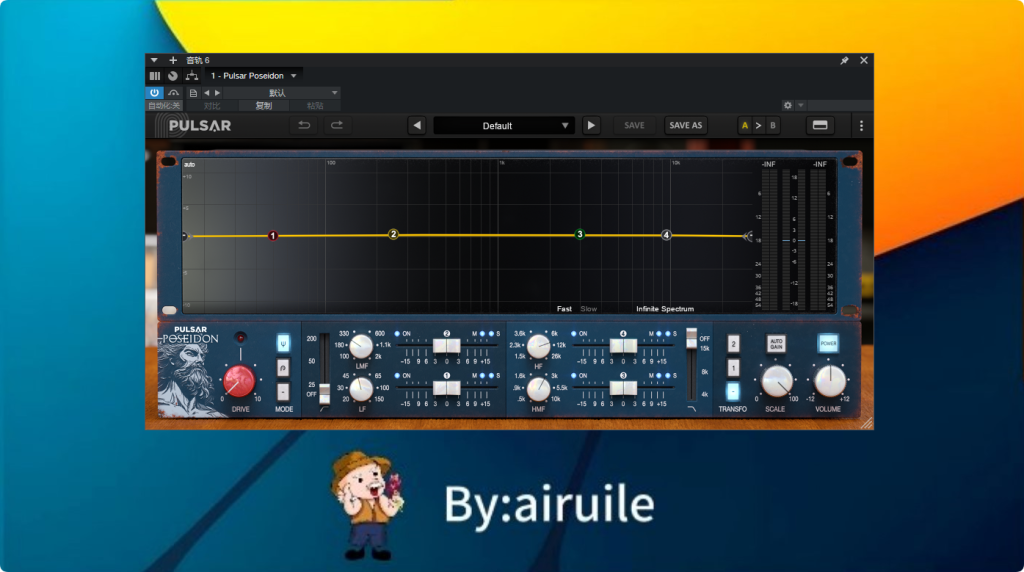The width and height of the screenshot is (1024, 572).
Task: Toggle the POWER button
Action: pyautogui.click(x=828, y=343)
